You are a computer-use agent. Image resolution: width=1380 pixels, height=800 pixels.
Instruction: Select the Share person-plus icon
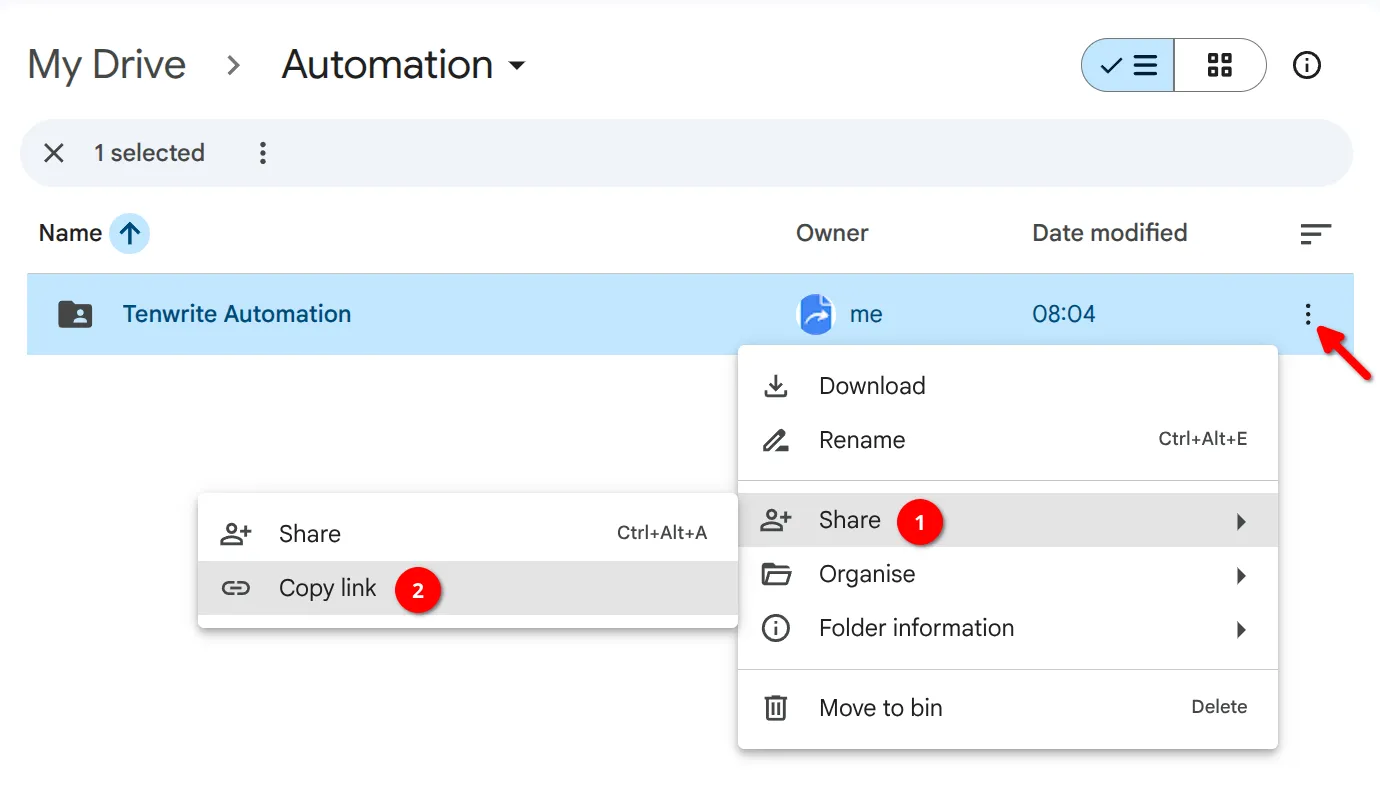coord(776,520)
